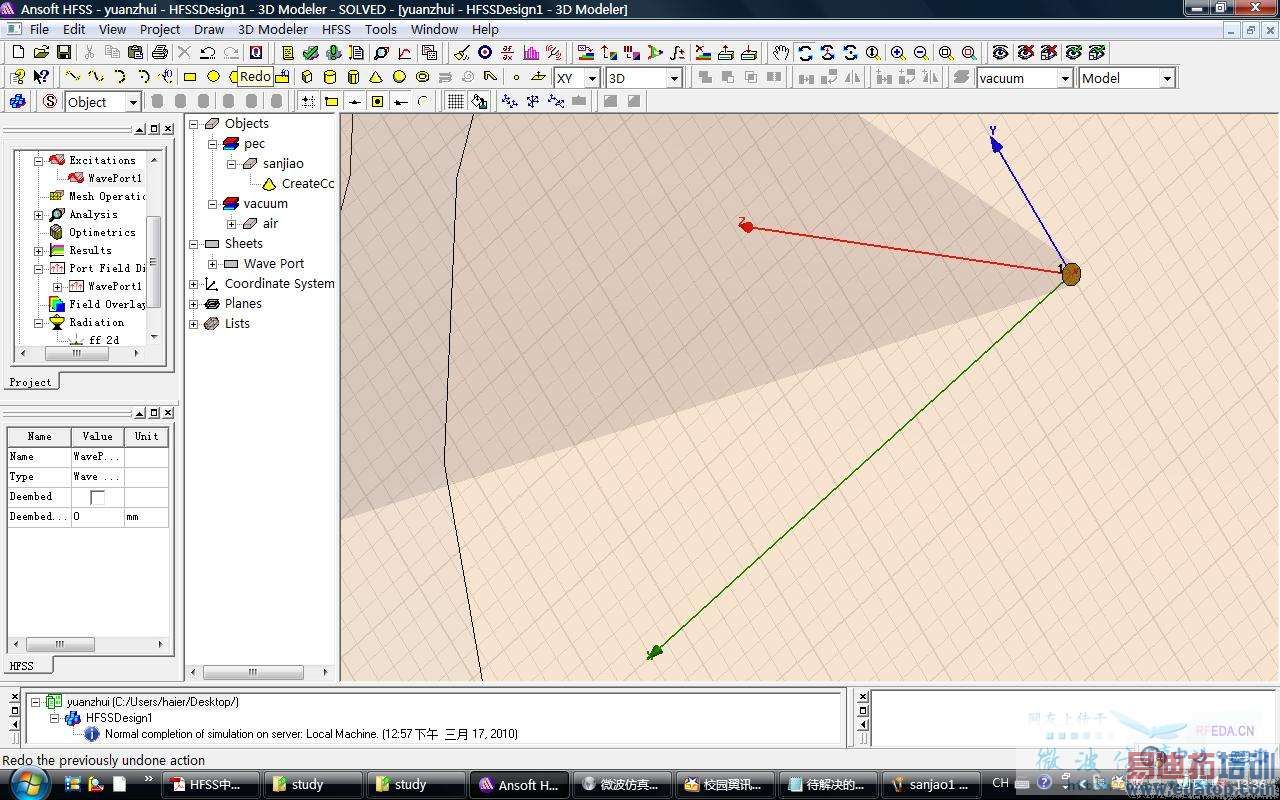1280x800 pixels.
Task: Open the HFSS menu
Action: 336,29
